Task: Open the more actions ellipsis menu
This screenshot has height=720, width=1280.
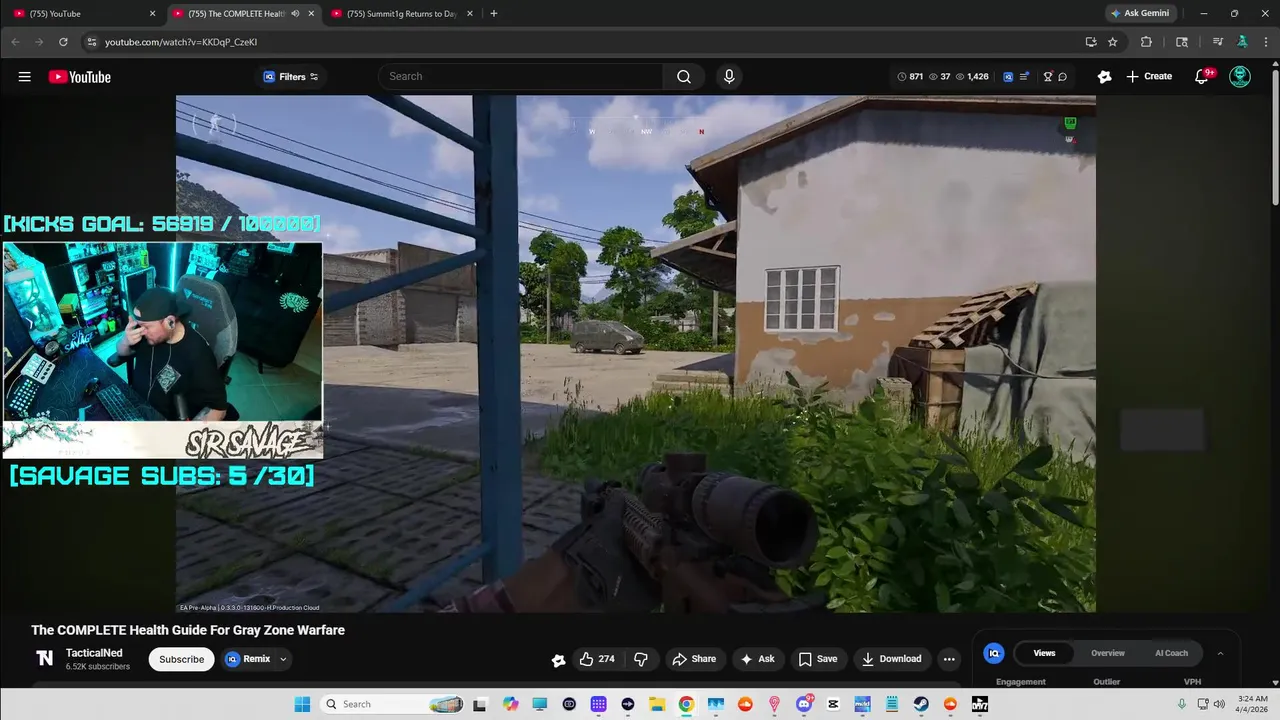Action: (x=949, y=659)
